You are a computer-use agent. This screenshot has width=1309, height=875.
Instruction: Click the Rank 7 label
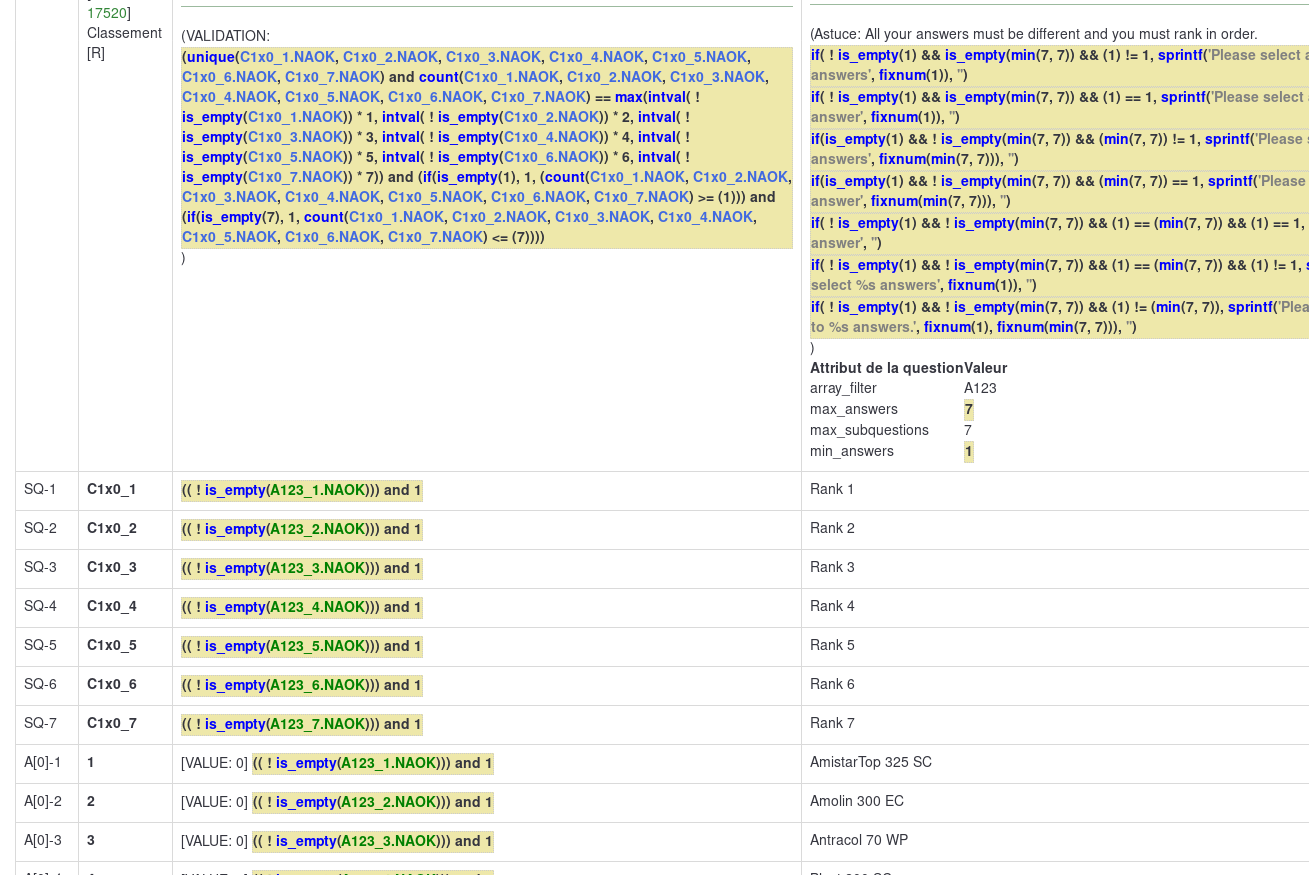coord(832,723)
